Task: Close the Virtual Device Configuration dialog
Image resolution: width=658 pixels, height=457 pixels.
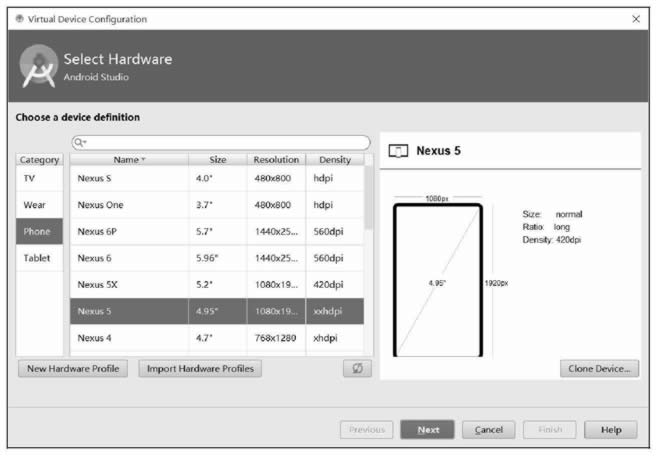Action: point(636,19)
